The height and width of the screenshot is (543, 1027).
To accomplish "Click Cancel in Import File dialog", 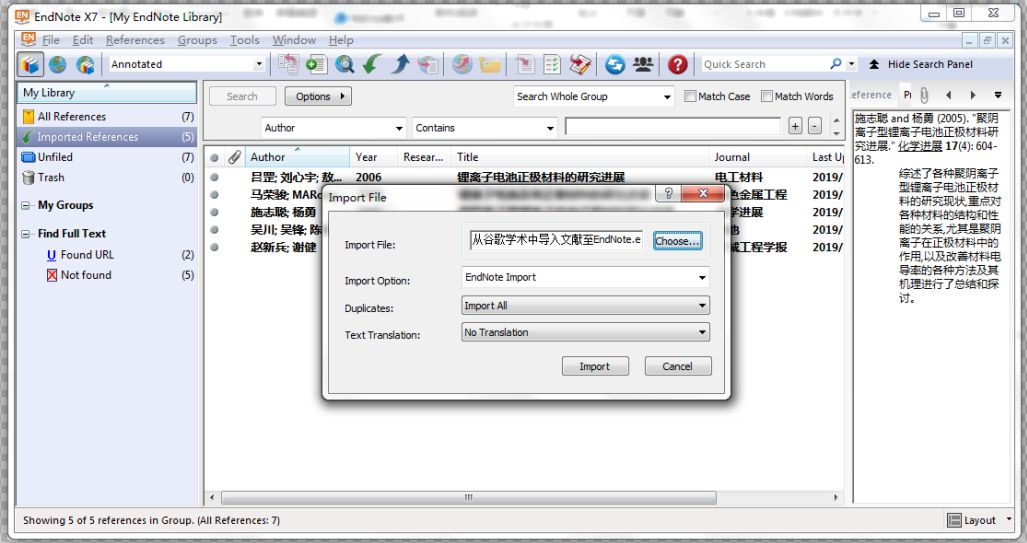I will point(677,367).
